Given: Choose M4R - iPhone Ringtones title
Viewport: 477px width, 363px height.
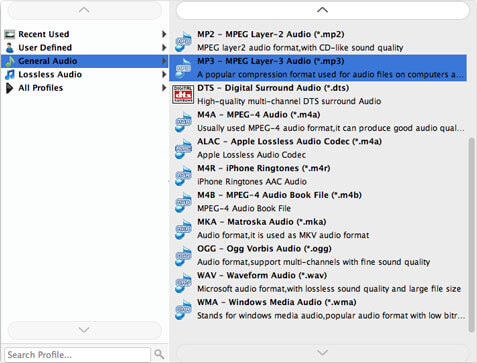Looking at the screenshot, I should [x=264, y=168].
